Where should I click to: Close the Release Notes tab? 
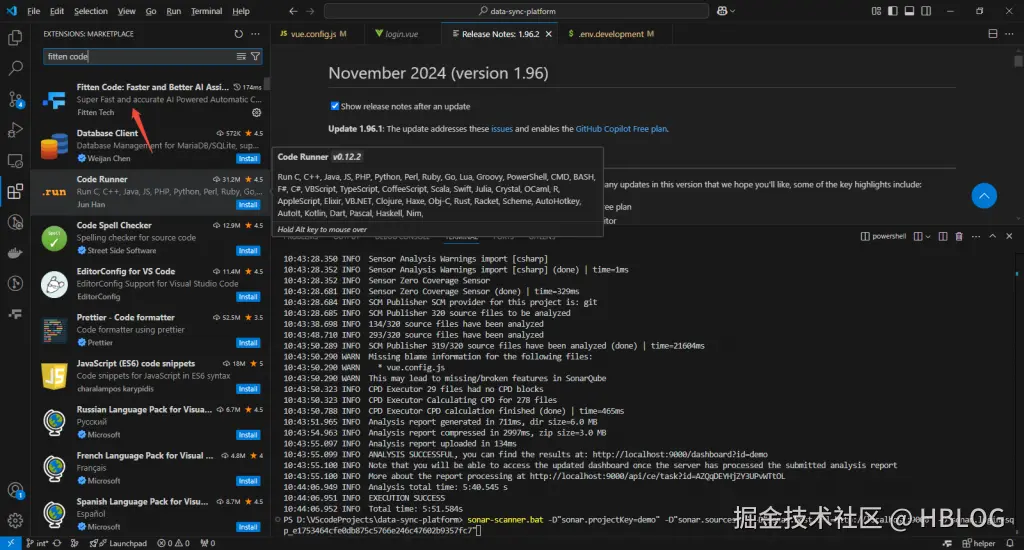click(549, 34)
